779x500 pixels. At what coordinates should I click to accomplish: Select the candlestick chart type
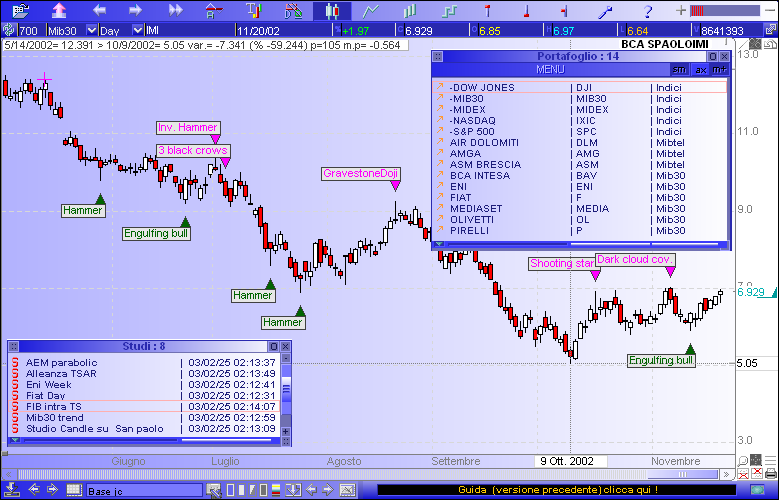click(x=332, y=10)
